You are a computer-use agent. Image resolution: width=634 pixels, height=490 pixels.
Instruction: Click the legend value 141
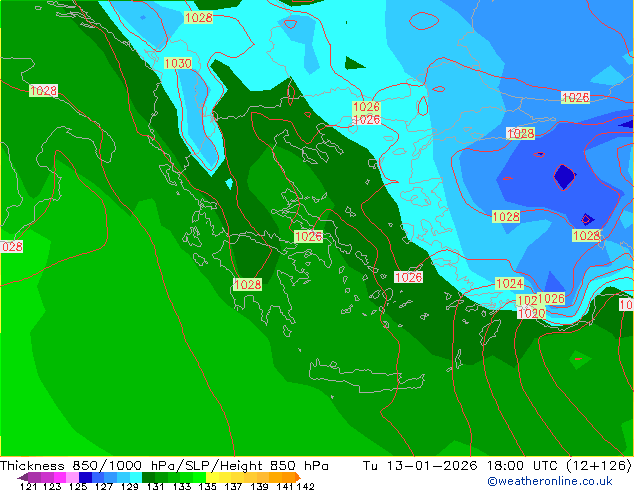[x=285, y=486]
